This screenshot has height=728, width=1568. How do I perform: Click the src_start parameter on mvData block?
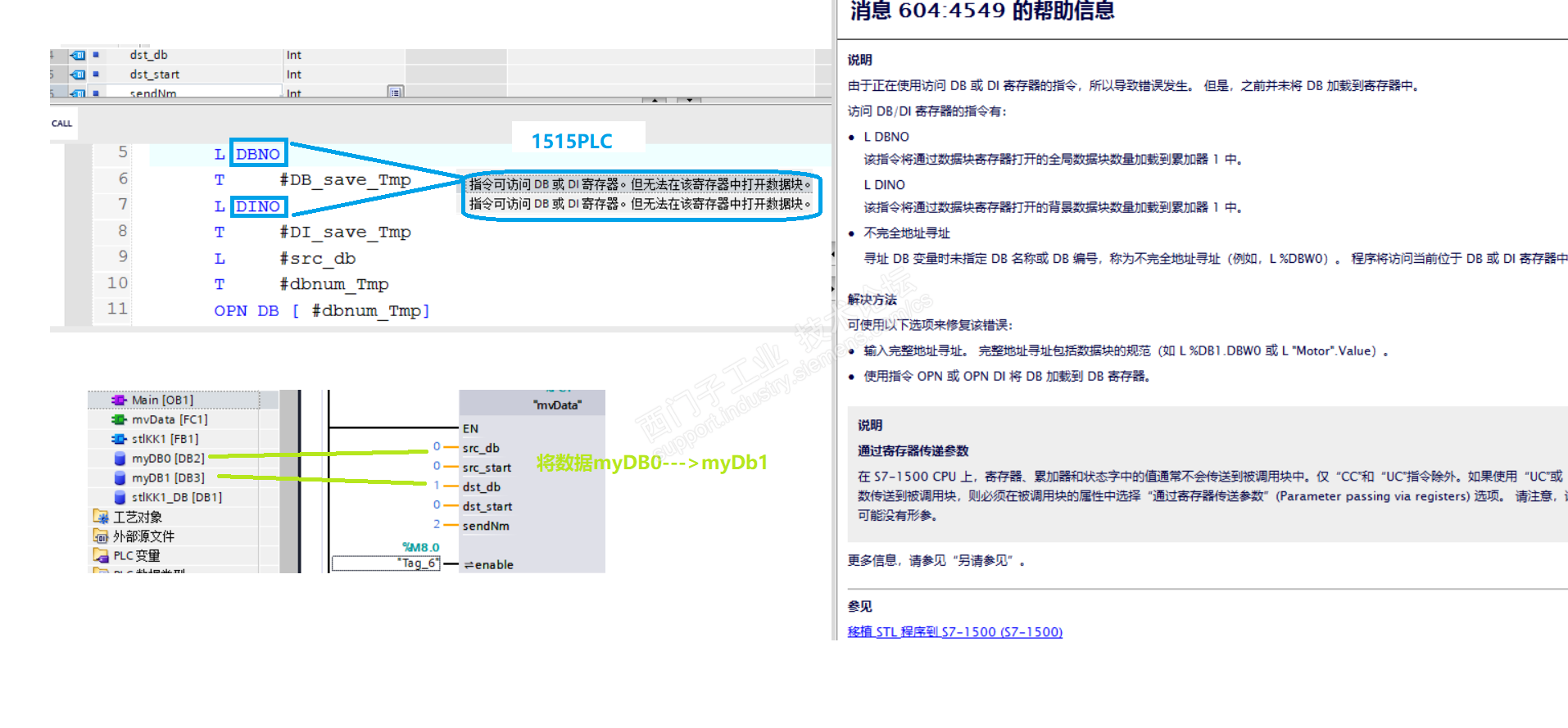tap(487, 468)
